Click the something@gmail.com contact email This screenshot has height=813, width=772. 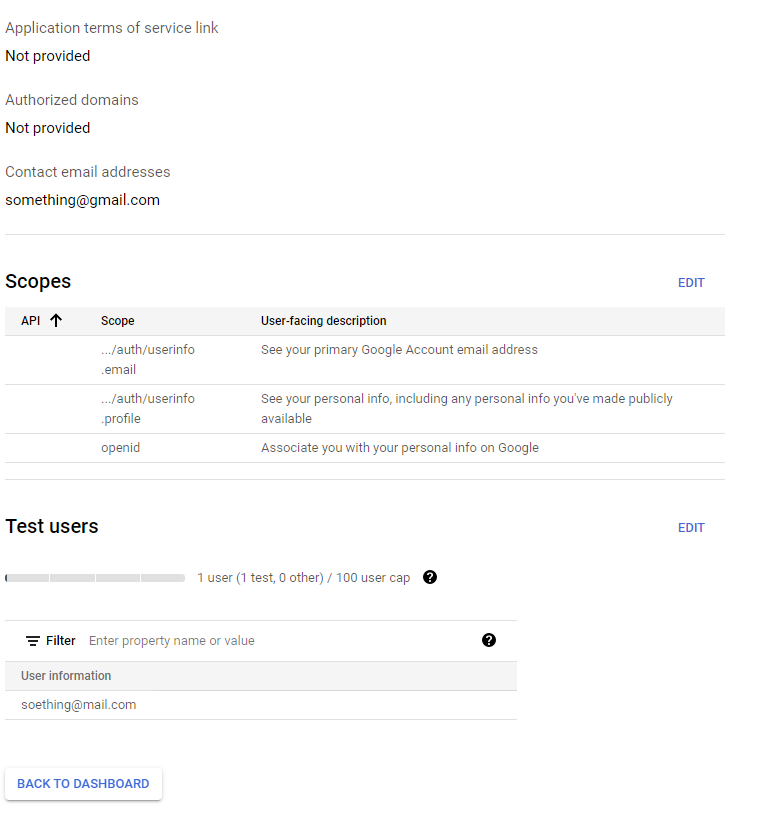pos(82,200)
